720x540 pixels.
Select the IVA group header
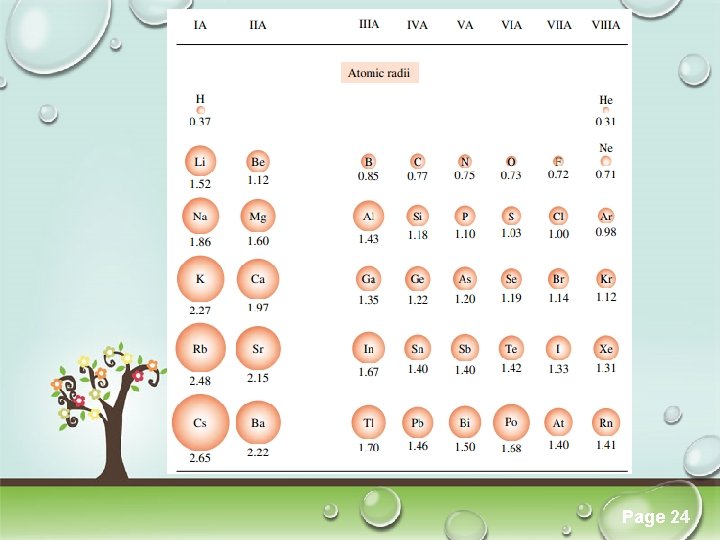(x=417, y=25)
